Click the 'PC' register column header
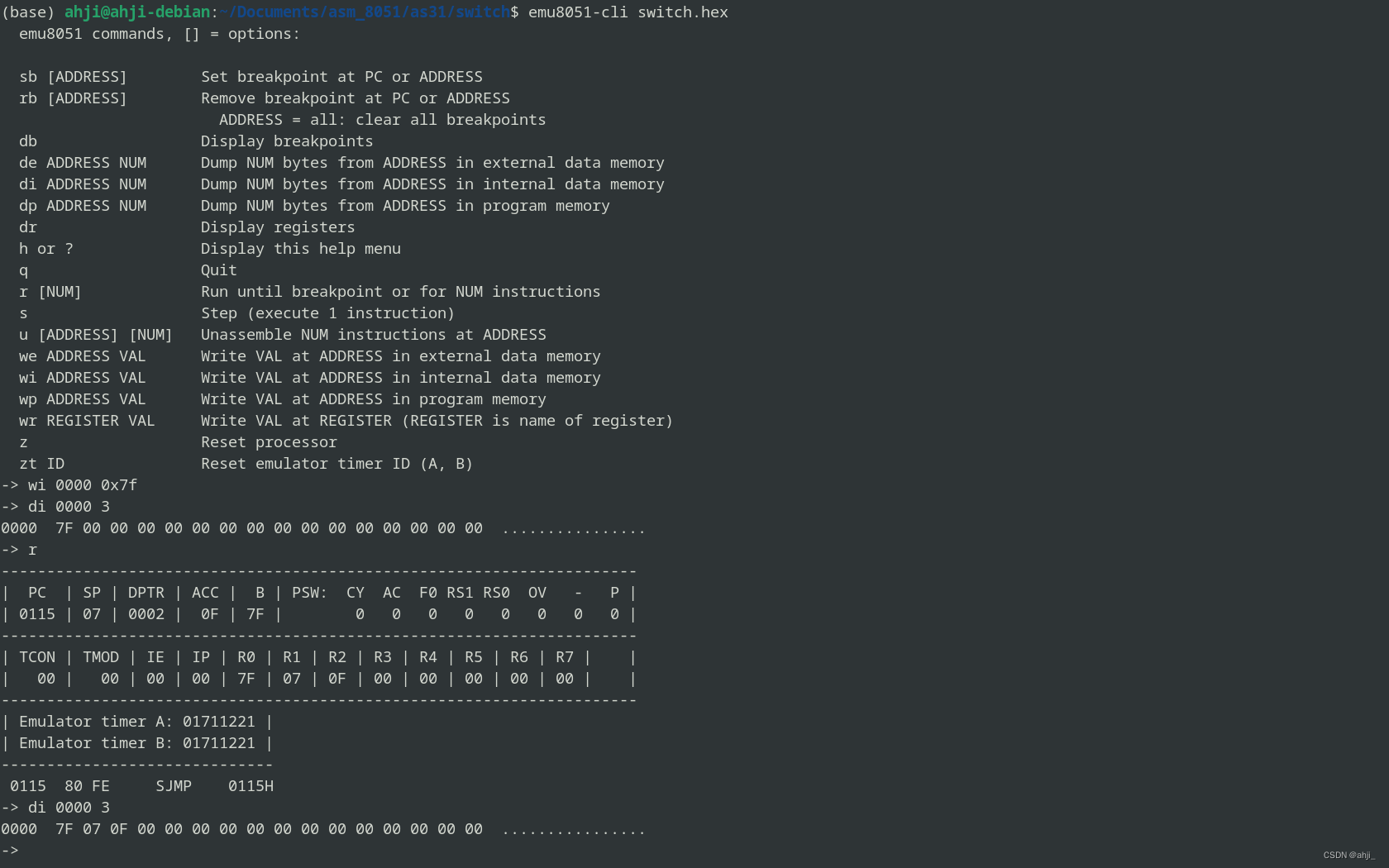This screenshot has height=868, width=1389. tap(37, 593)
